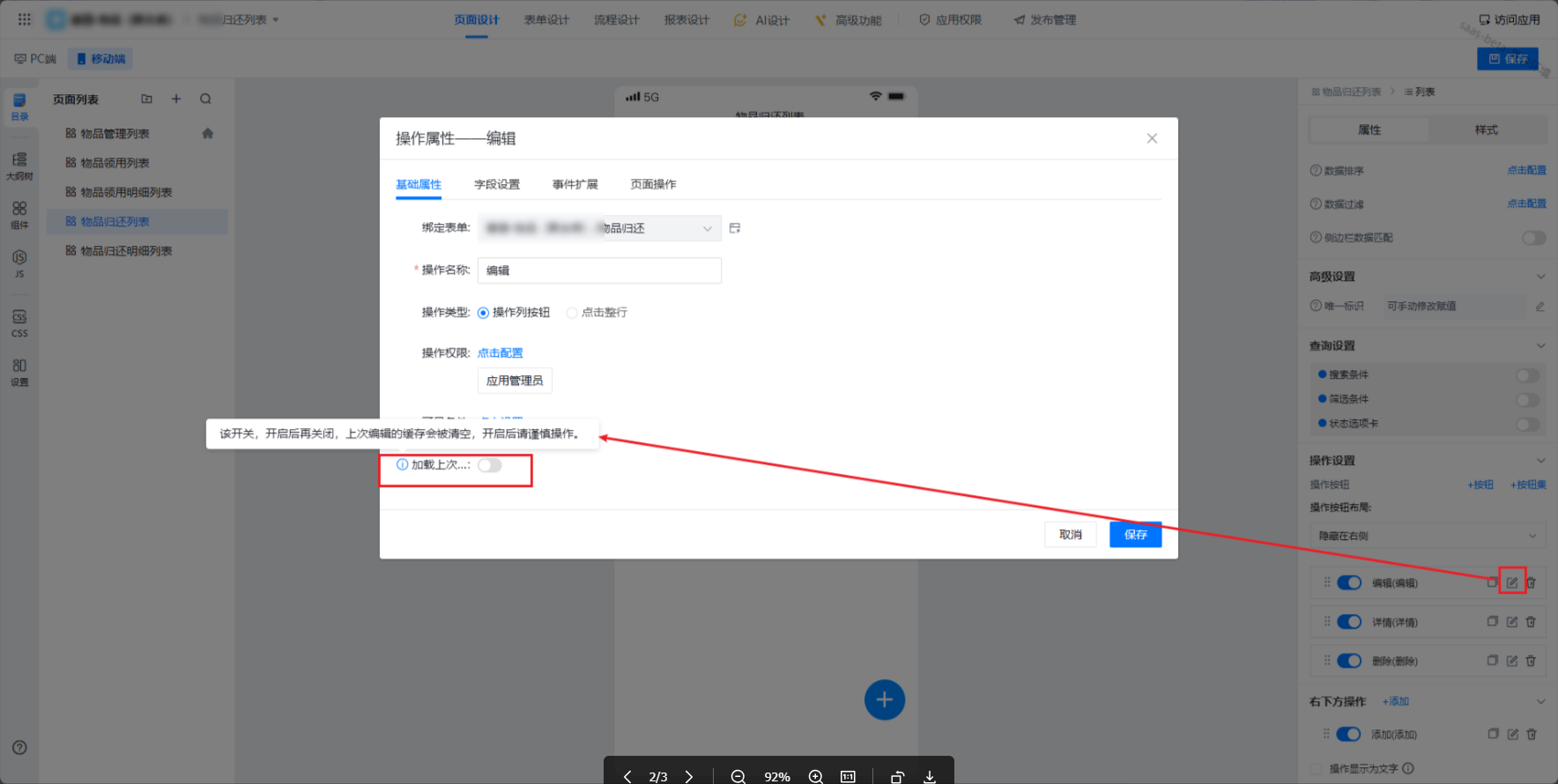Image resolution: width=1558 pixels, height=784 pixels.
Task: Toggle the 加载上次 switch
Action: tap(490, 465)
